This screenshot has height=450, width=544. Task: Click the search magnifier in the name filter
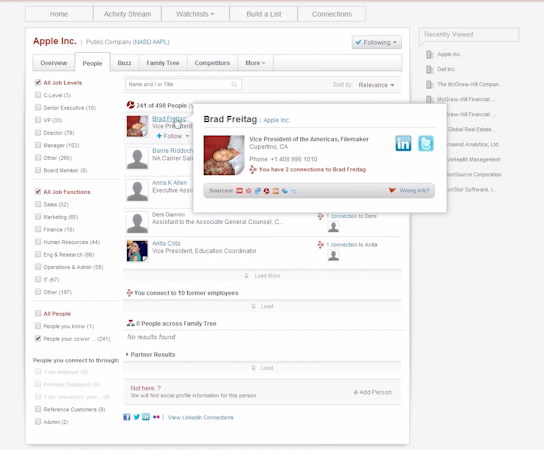235,84
